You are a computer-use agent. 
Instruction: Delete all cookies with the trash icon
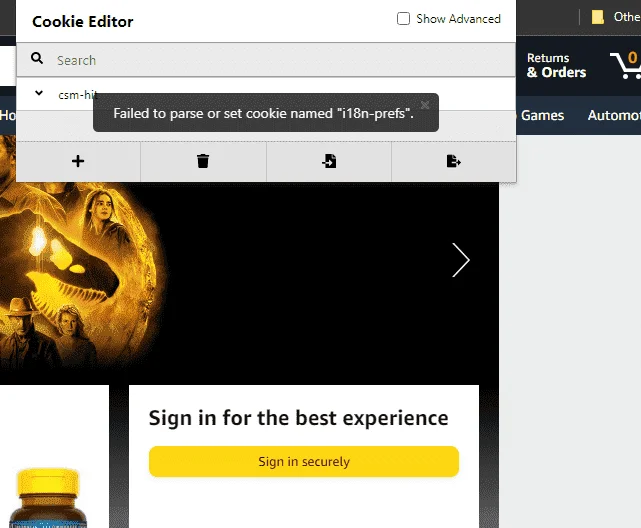(203, 161)
